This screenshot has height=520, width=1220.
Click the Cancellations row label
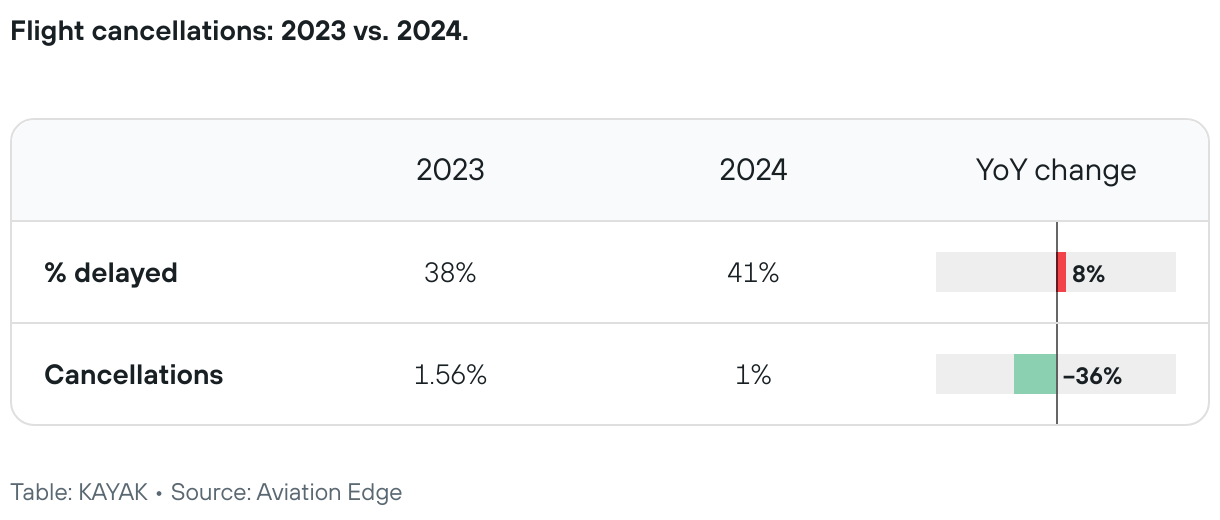coord(134,375)
